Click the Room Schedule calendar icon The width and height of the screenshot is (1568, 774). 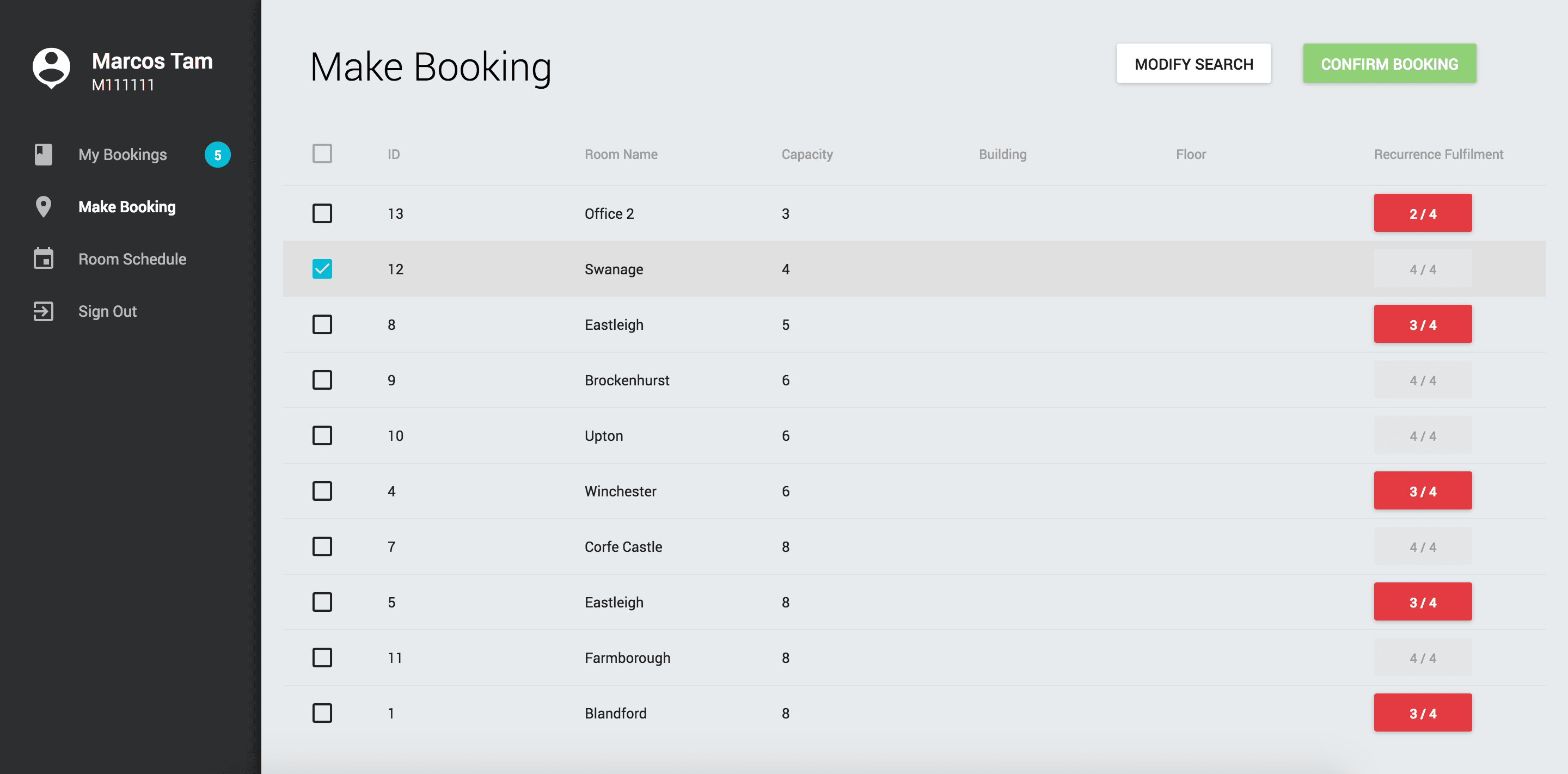(43, 259)
